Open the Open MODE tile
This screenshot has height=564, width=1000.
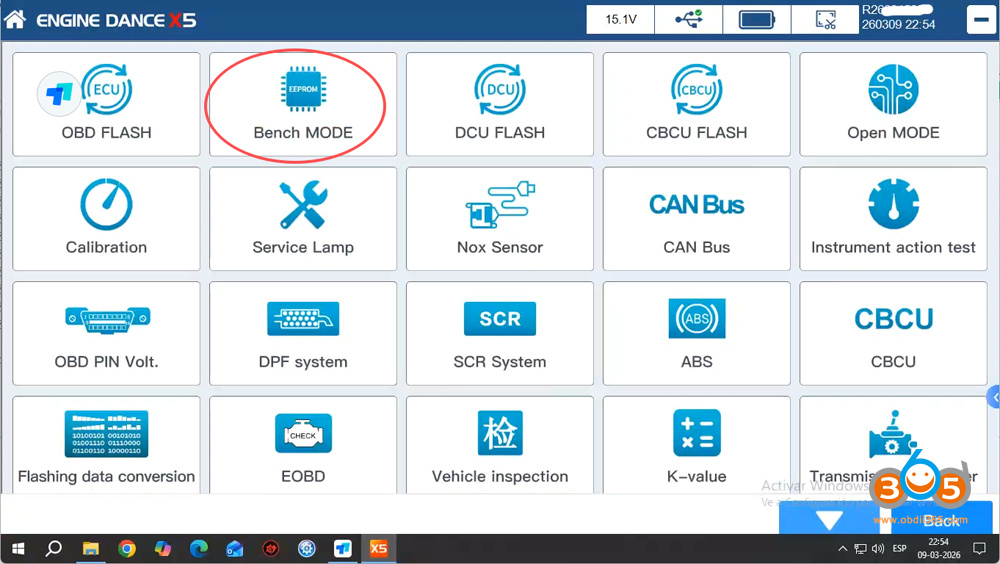893,105
